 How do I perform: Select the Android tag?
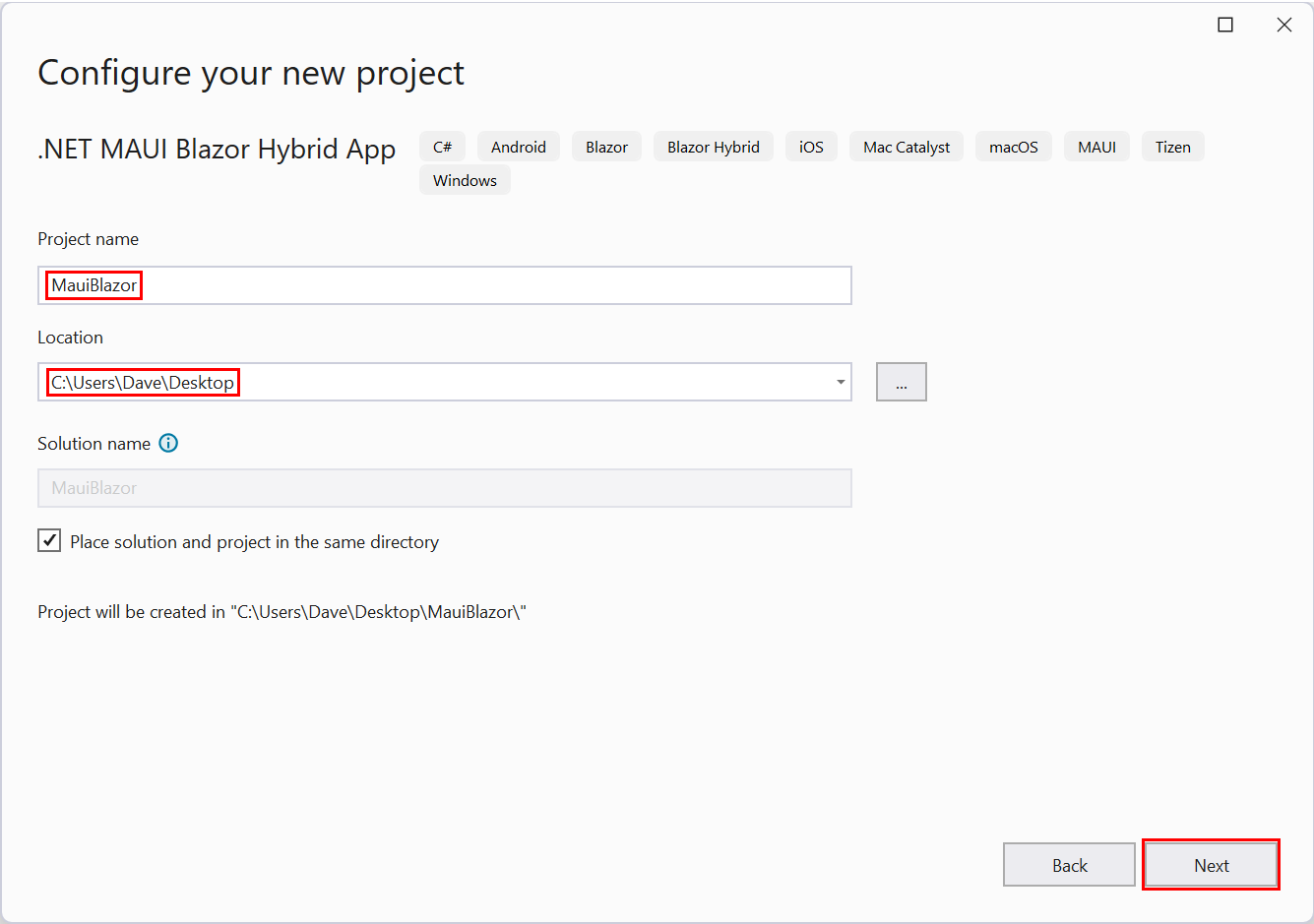518,147
